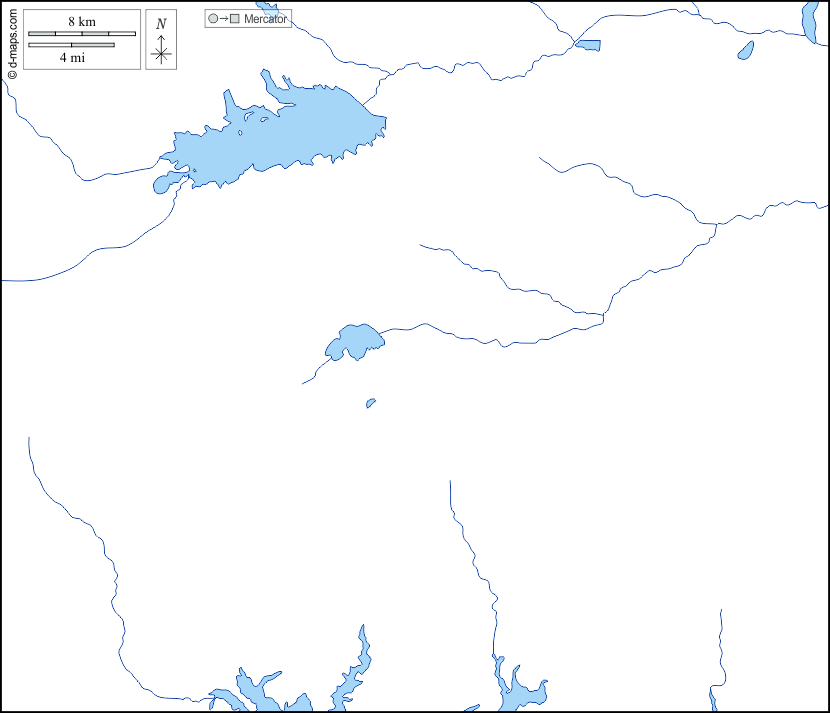Click the small oval lake in top-right area
Screen dimensions: 830x713
click(x=745, y=50)
